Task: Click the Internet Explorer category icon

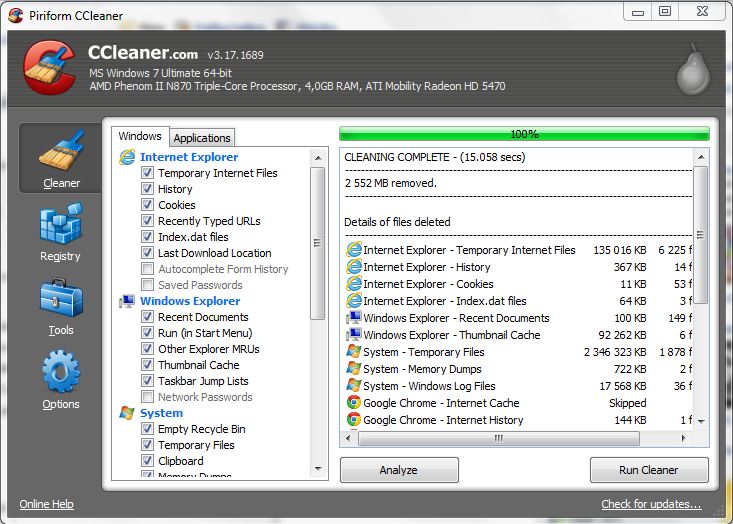Action: tap(127, 157)
